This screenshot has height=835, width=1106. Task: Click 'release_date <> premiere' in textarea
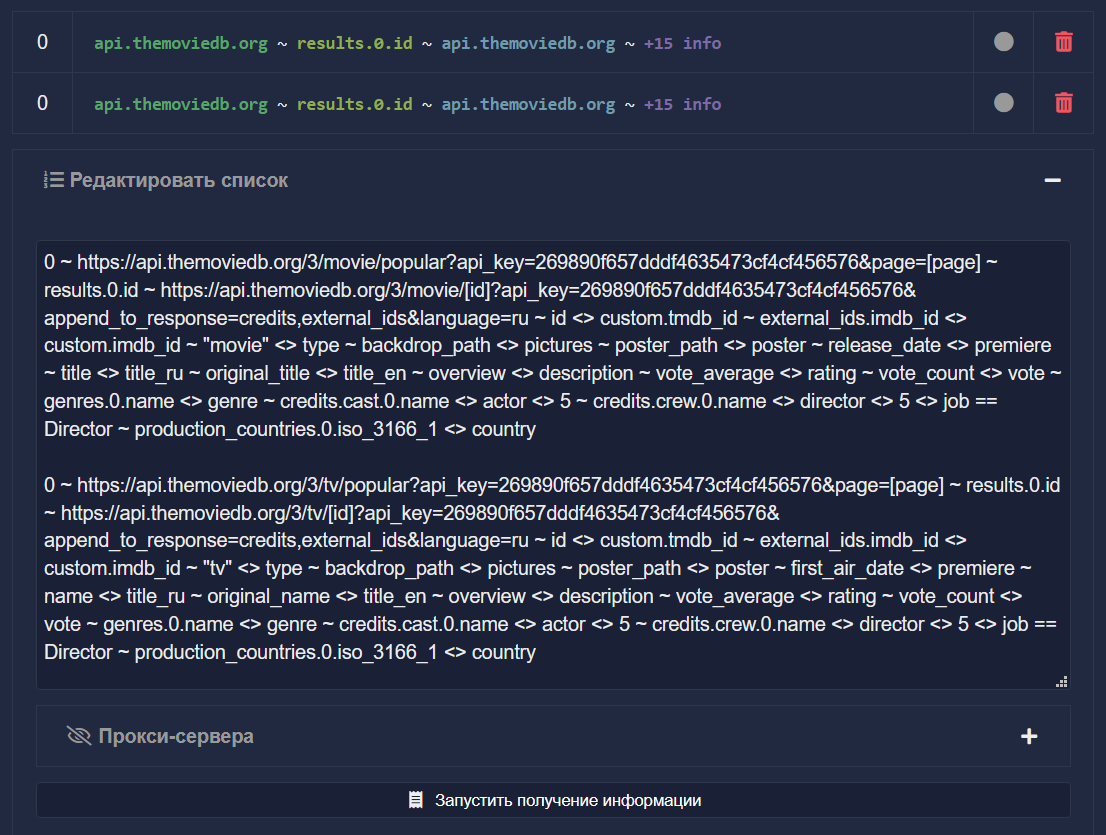point(940,346)
